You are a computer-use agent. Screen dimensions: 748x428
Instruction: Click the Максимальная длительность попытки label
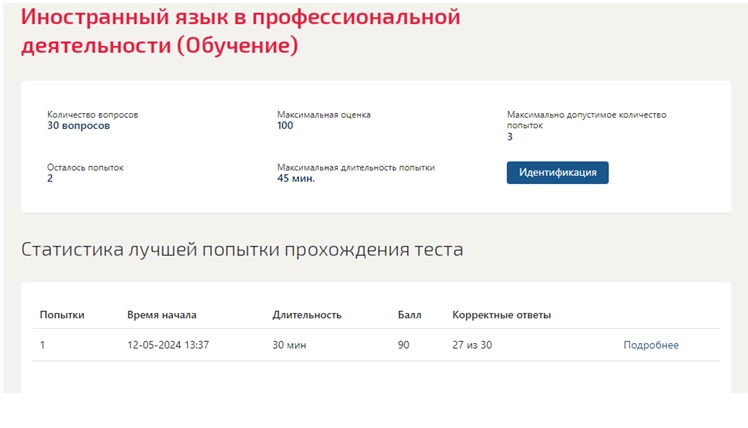point(356,167)
